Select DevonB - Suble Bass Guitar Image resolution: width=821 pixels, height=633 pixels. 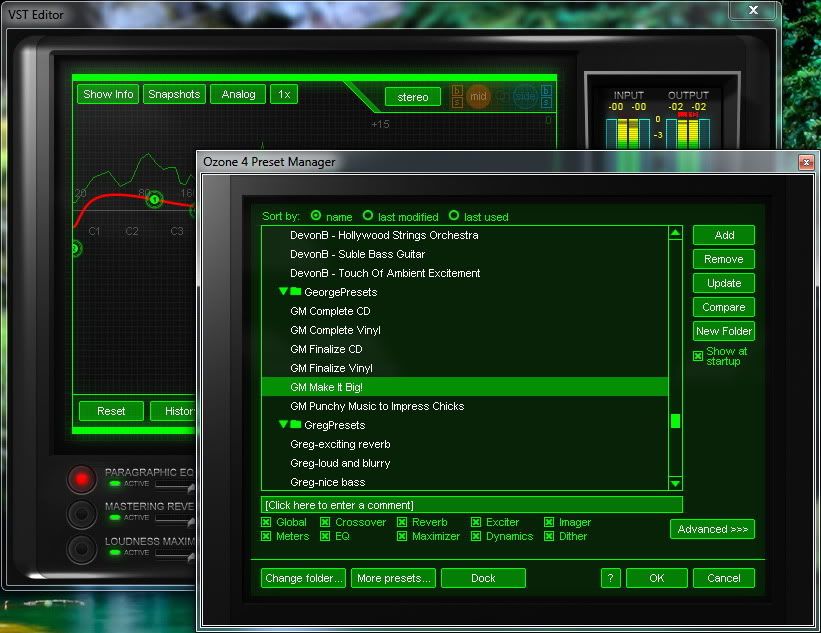click(465, 254)
